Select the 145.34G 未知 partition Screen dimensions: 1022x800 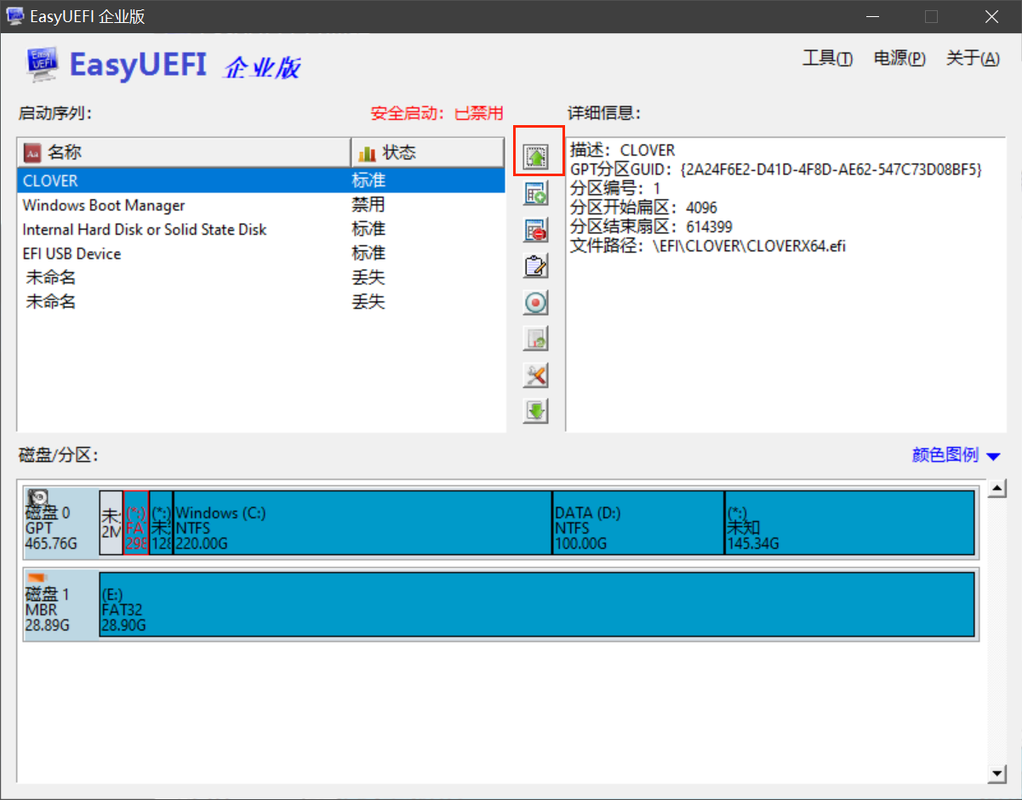[x=849, y=523]
